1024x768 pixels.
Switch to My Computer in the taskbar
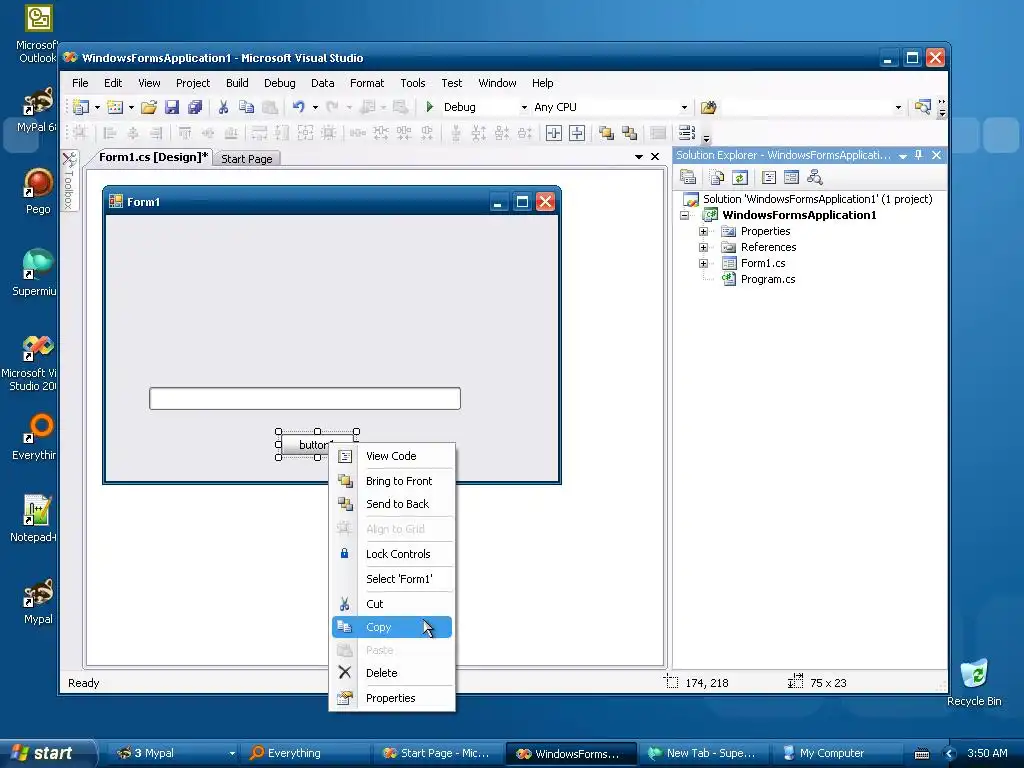tap(837, 753)
